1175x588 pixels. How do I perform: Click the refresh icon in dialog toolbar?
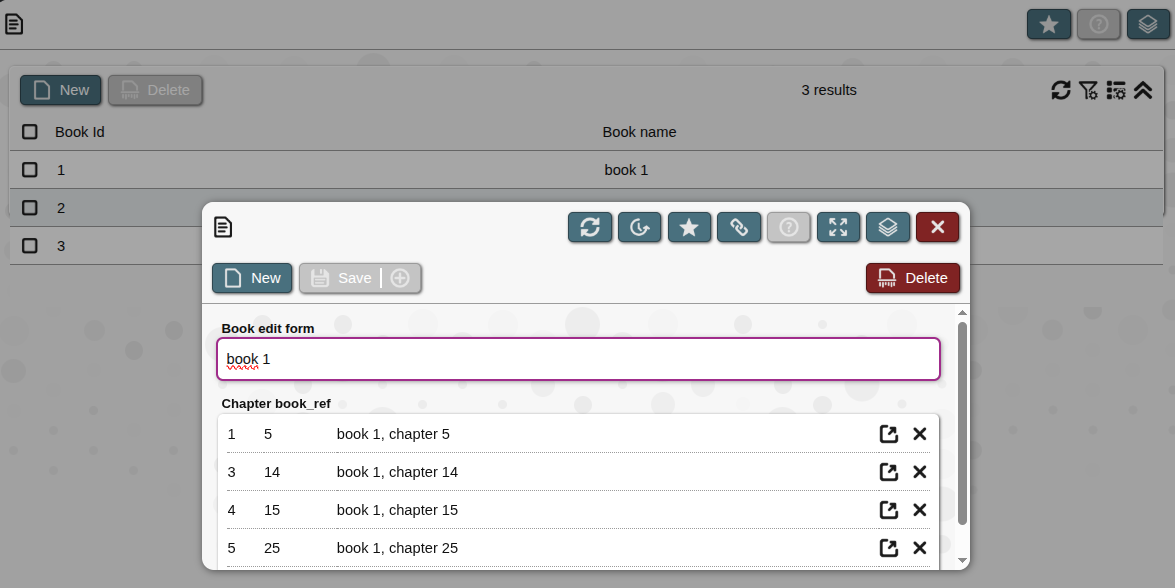[x=590, y=228]
